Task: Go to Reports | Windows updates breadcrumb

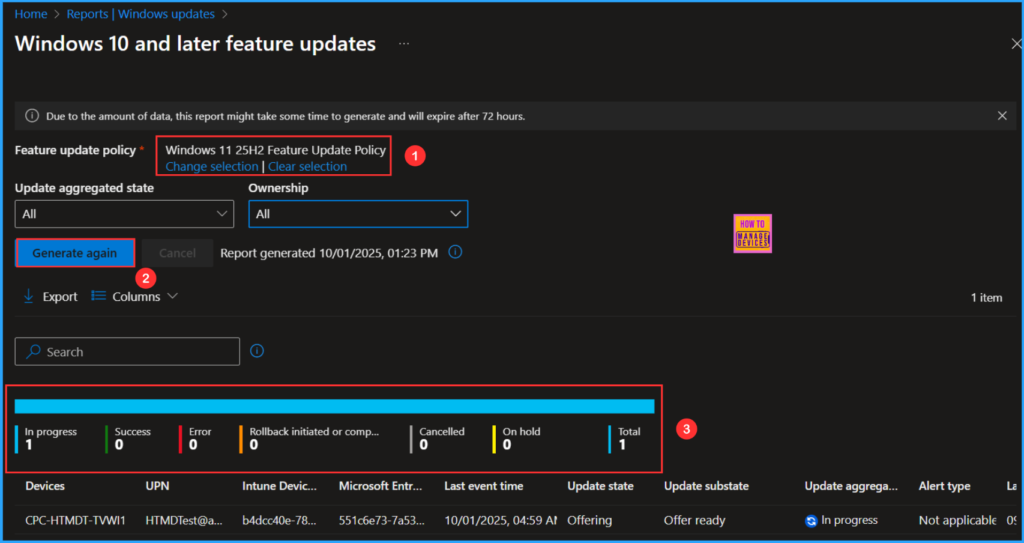Action: [140, 14]
